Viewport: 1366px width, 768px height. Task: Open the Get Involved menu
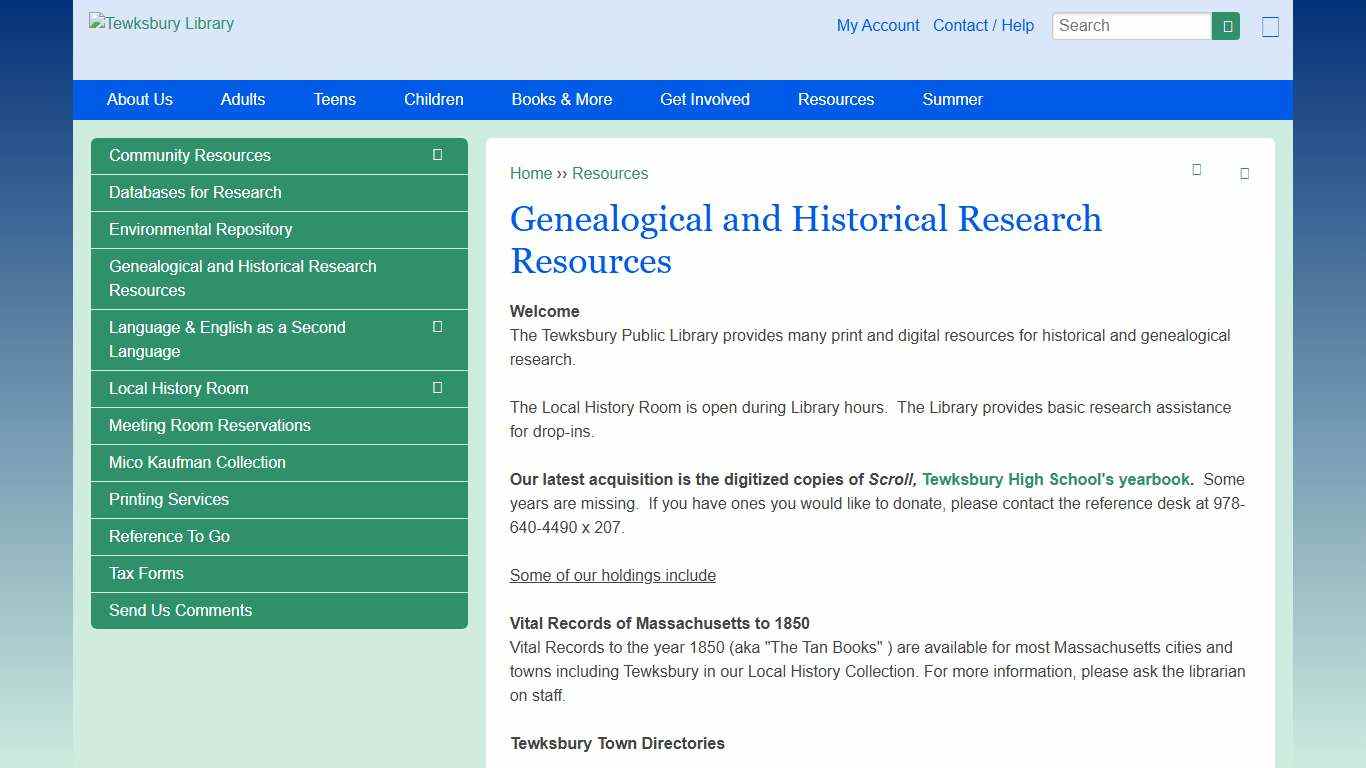point(704,100)
